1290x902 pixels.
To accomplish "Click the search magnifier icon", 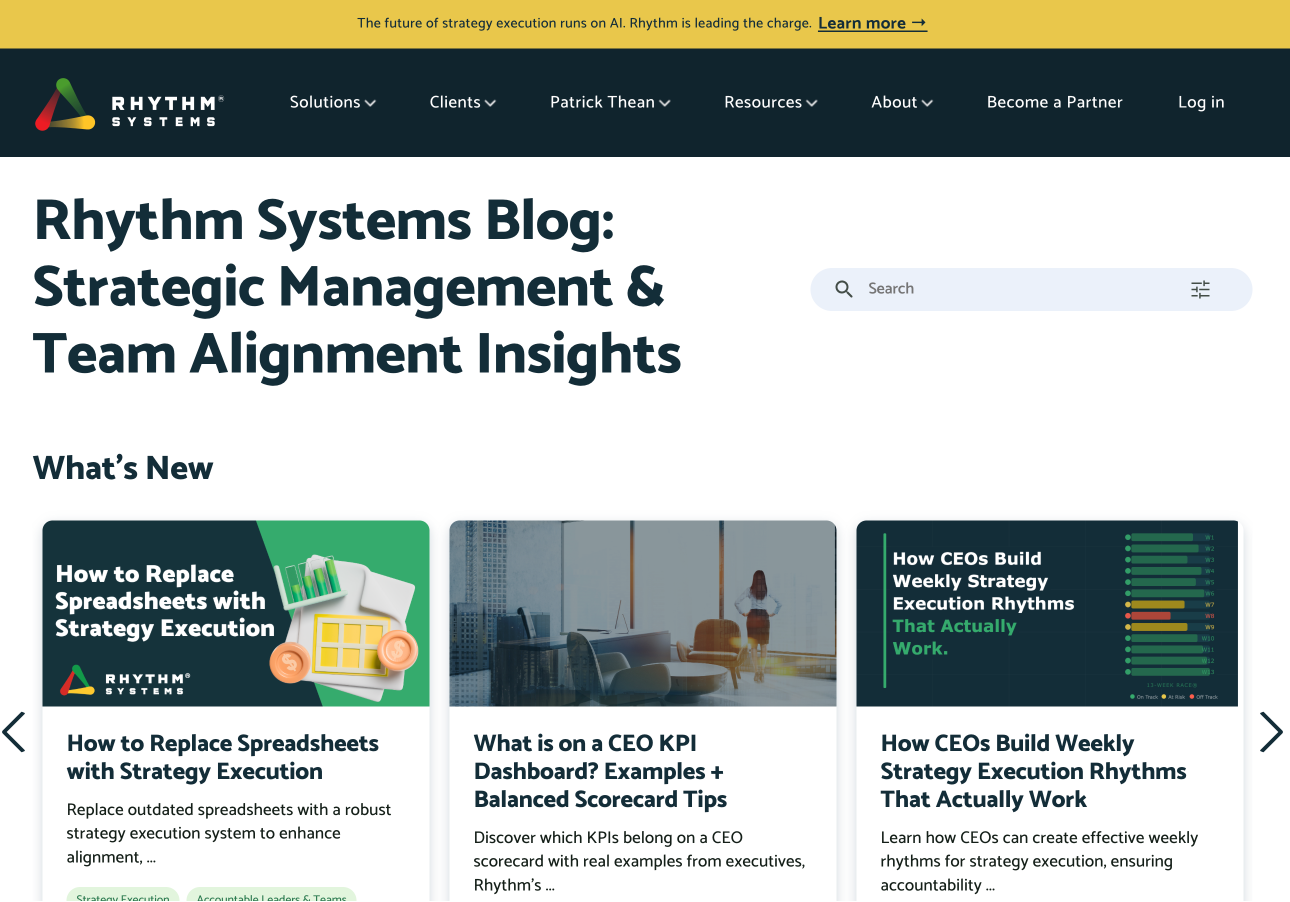I will click(844, 289).
